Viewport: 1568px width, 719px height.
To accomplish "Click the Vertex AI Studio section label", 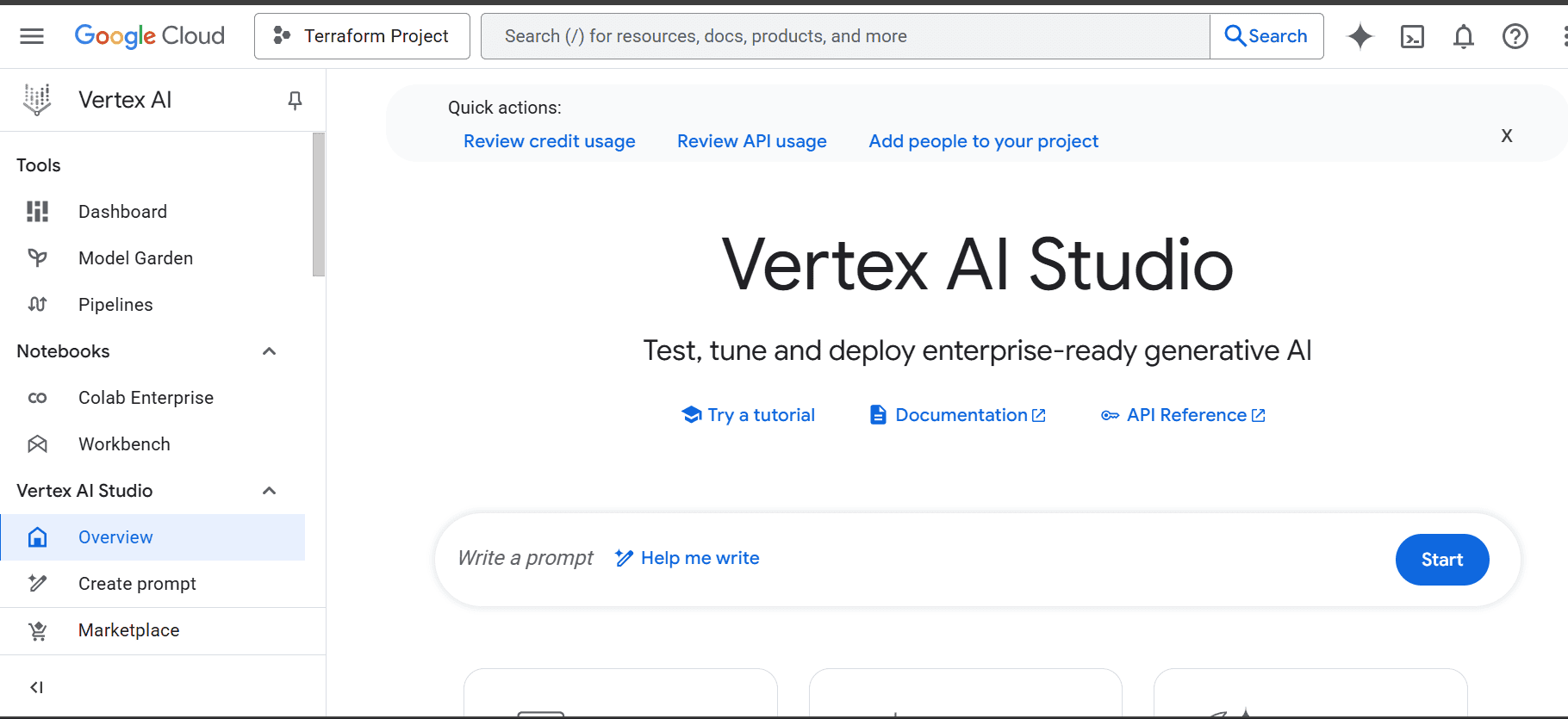I will pos(84,491).
